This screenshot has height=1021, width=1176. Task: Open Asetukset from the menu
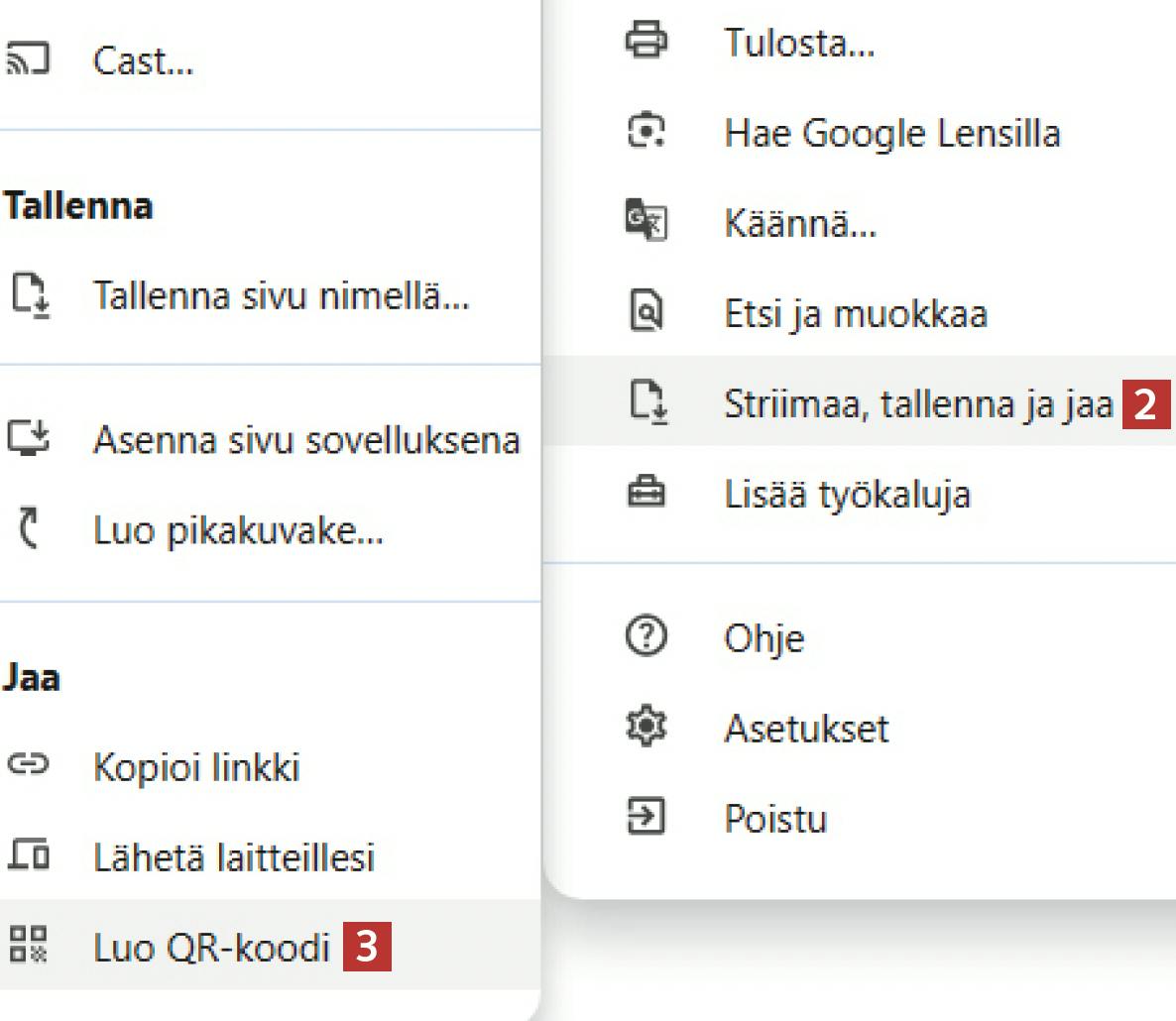click(806, 730)
